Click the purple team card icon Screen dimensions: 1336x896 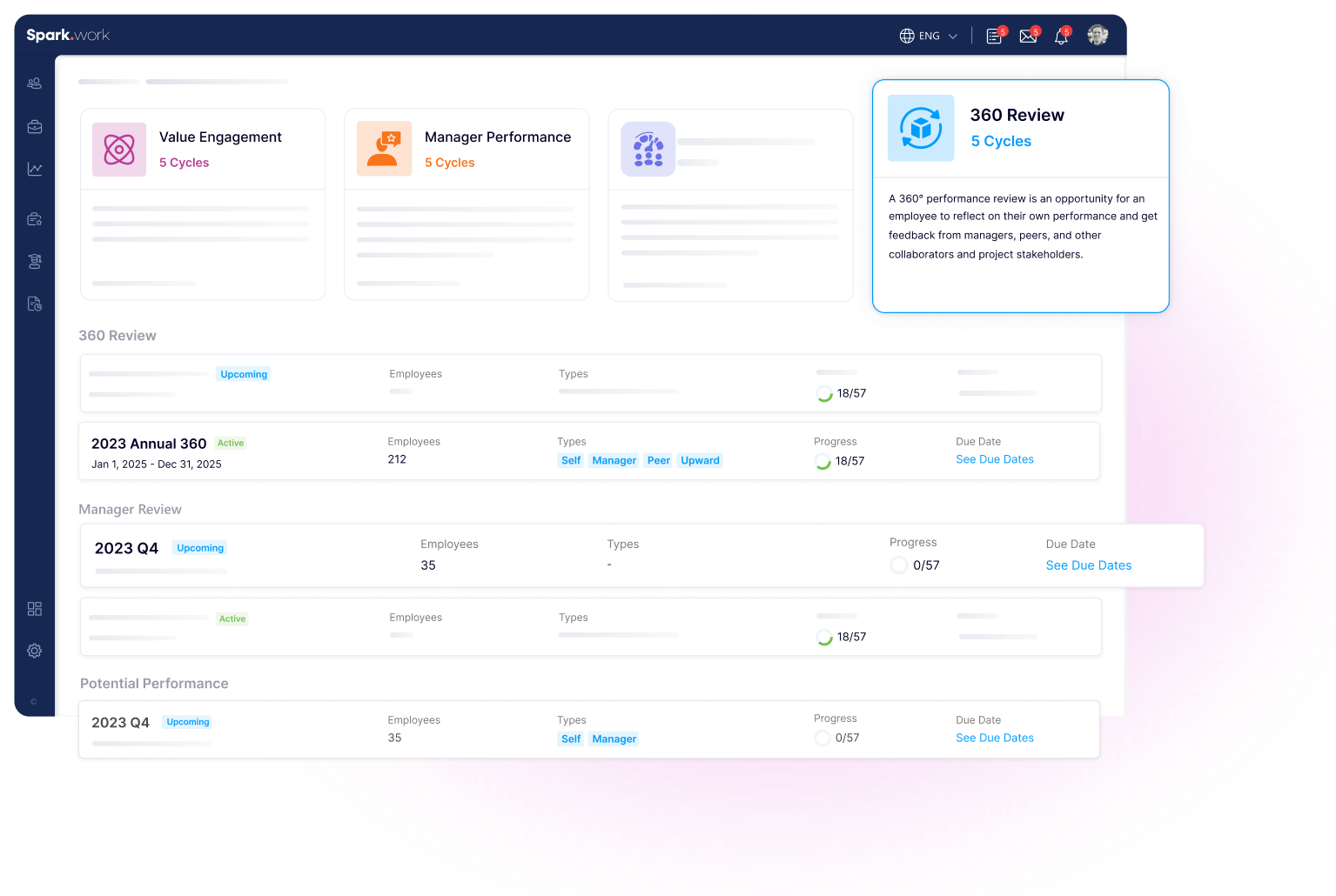pos(648,149)
